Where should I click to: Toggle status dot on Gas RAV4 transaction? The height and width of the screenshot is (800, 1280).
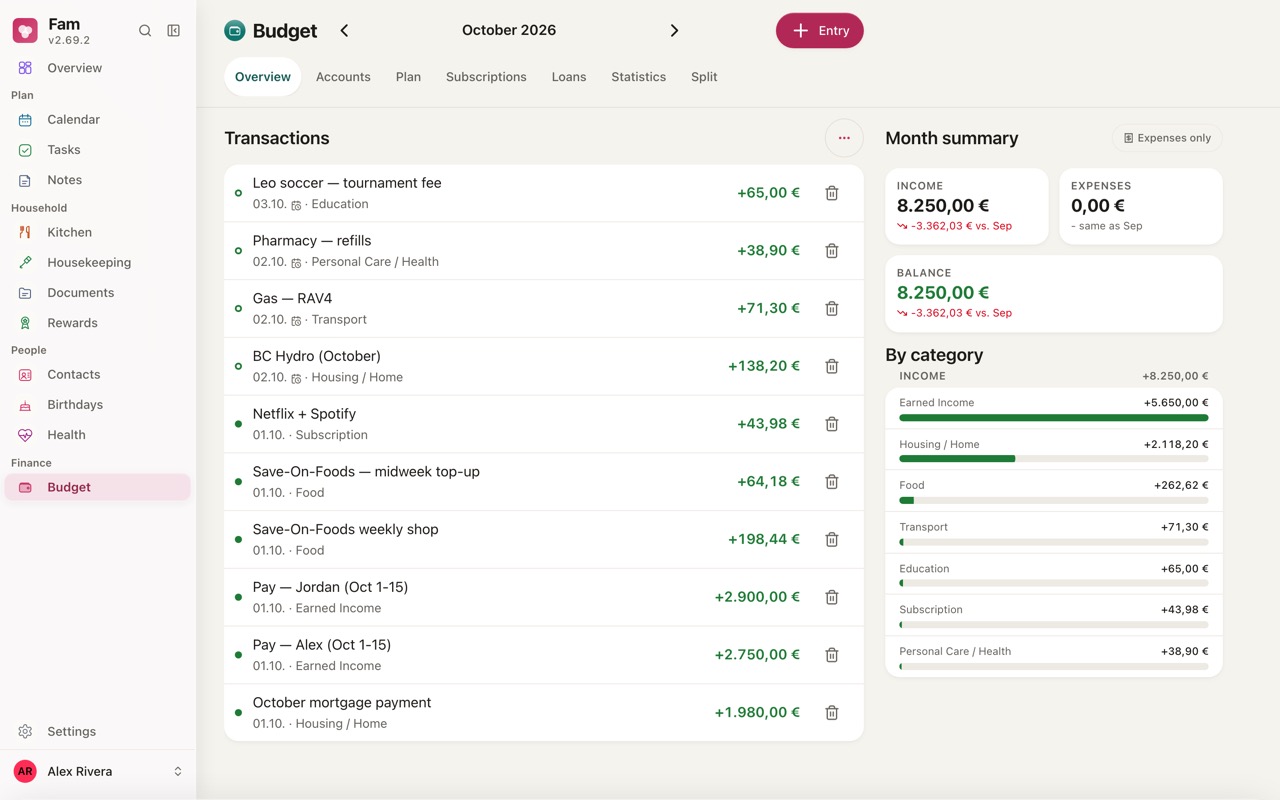pyautogui.click(x=238, y=309)
